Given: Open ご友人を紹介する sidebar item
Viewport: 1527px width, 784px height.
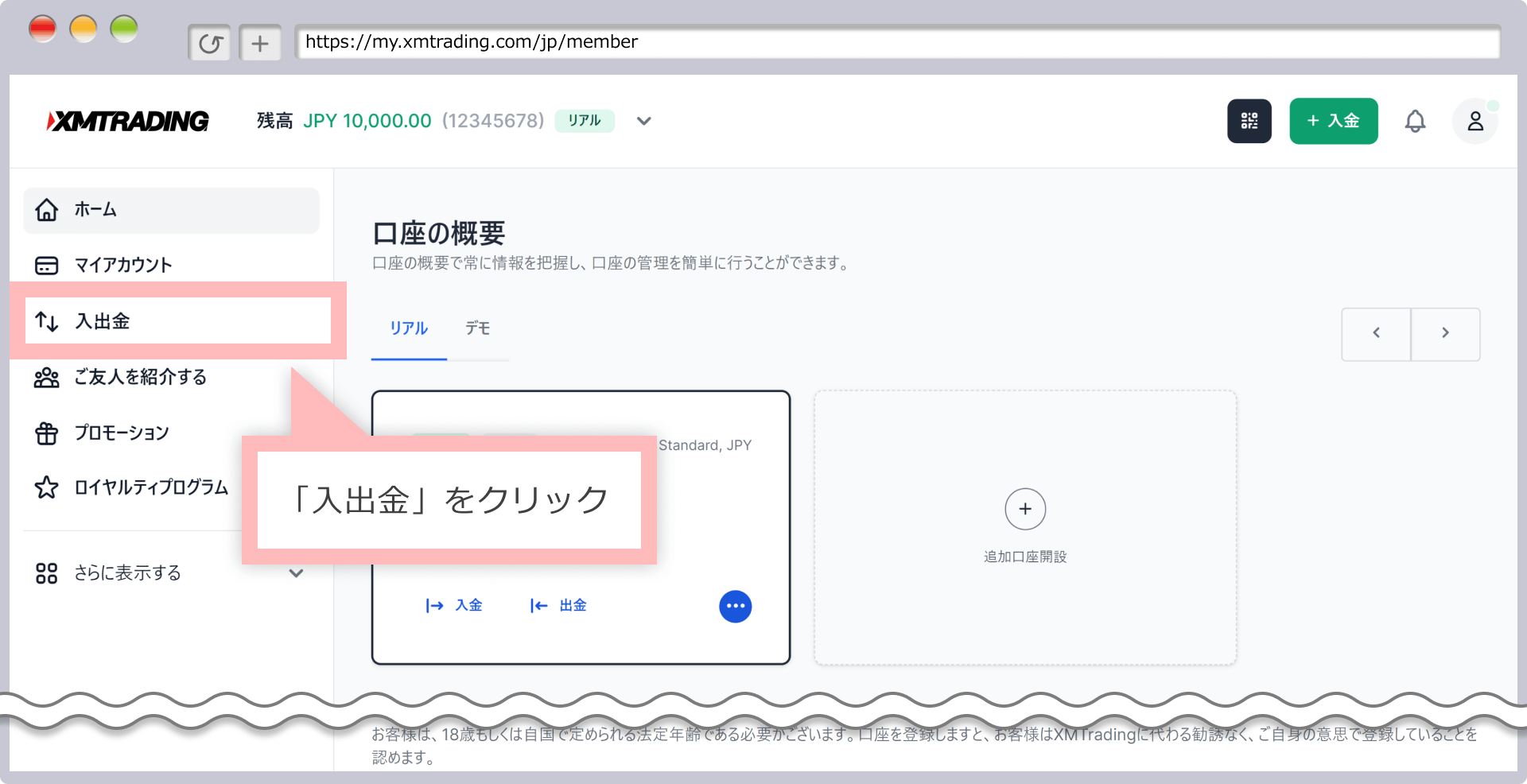Looking at the screenshot, I should (171, 377).
